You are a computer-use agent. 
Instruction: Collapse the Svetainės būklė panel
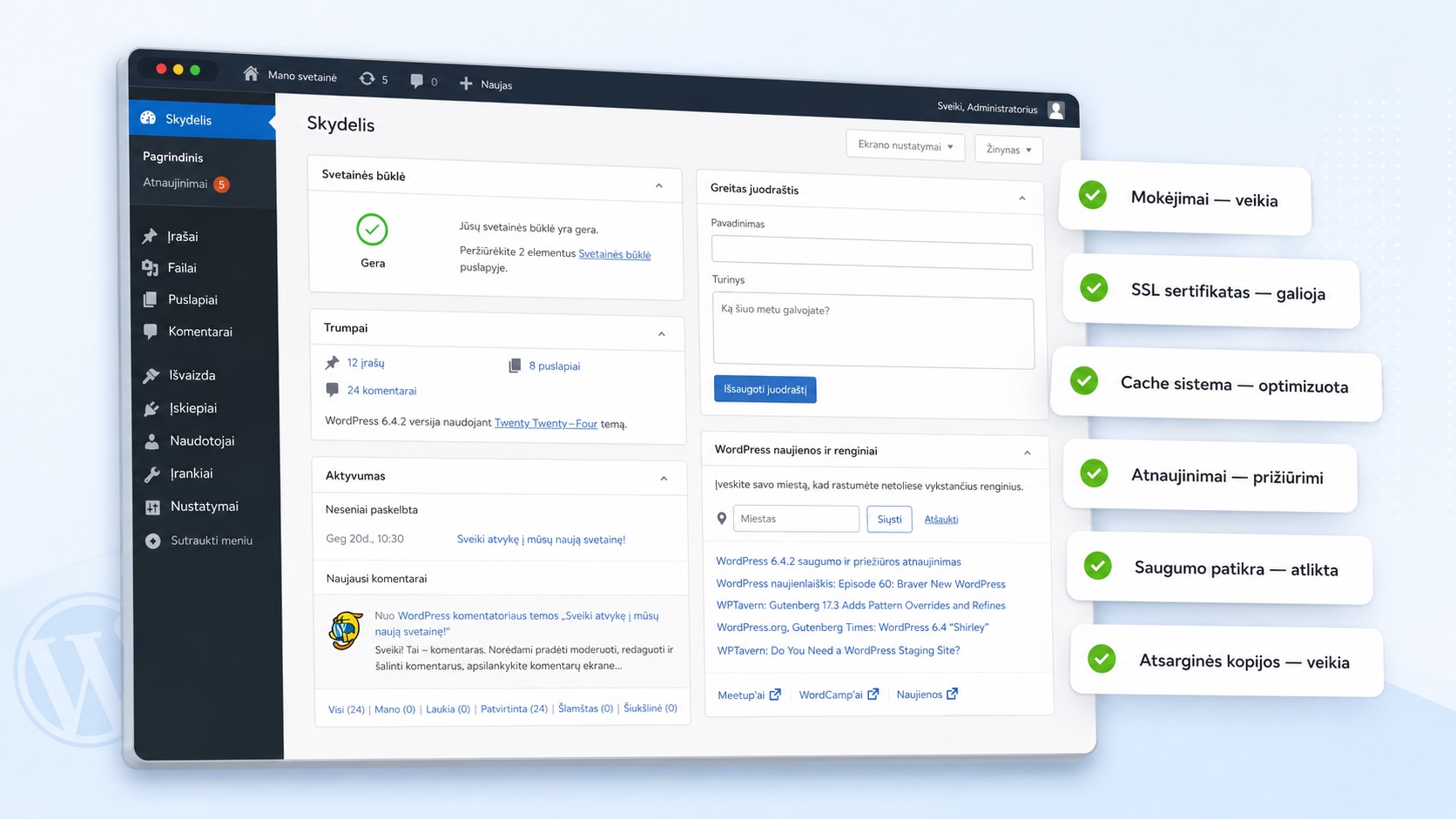pos(659,185)
